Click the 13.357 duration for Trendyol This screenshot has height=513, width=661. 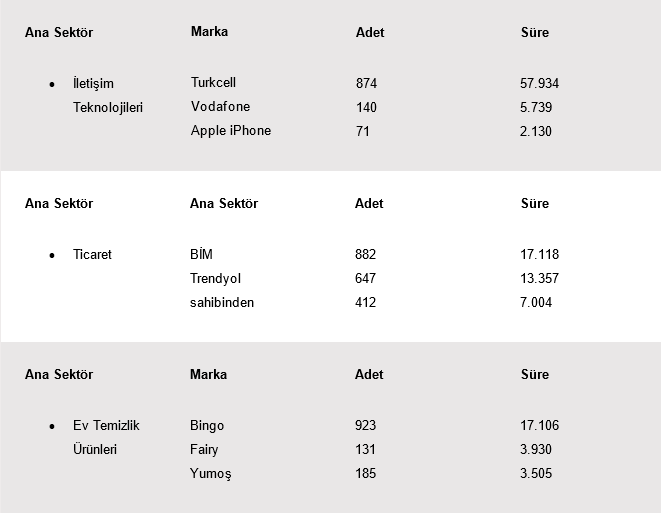tap(539, 279)
